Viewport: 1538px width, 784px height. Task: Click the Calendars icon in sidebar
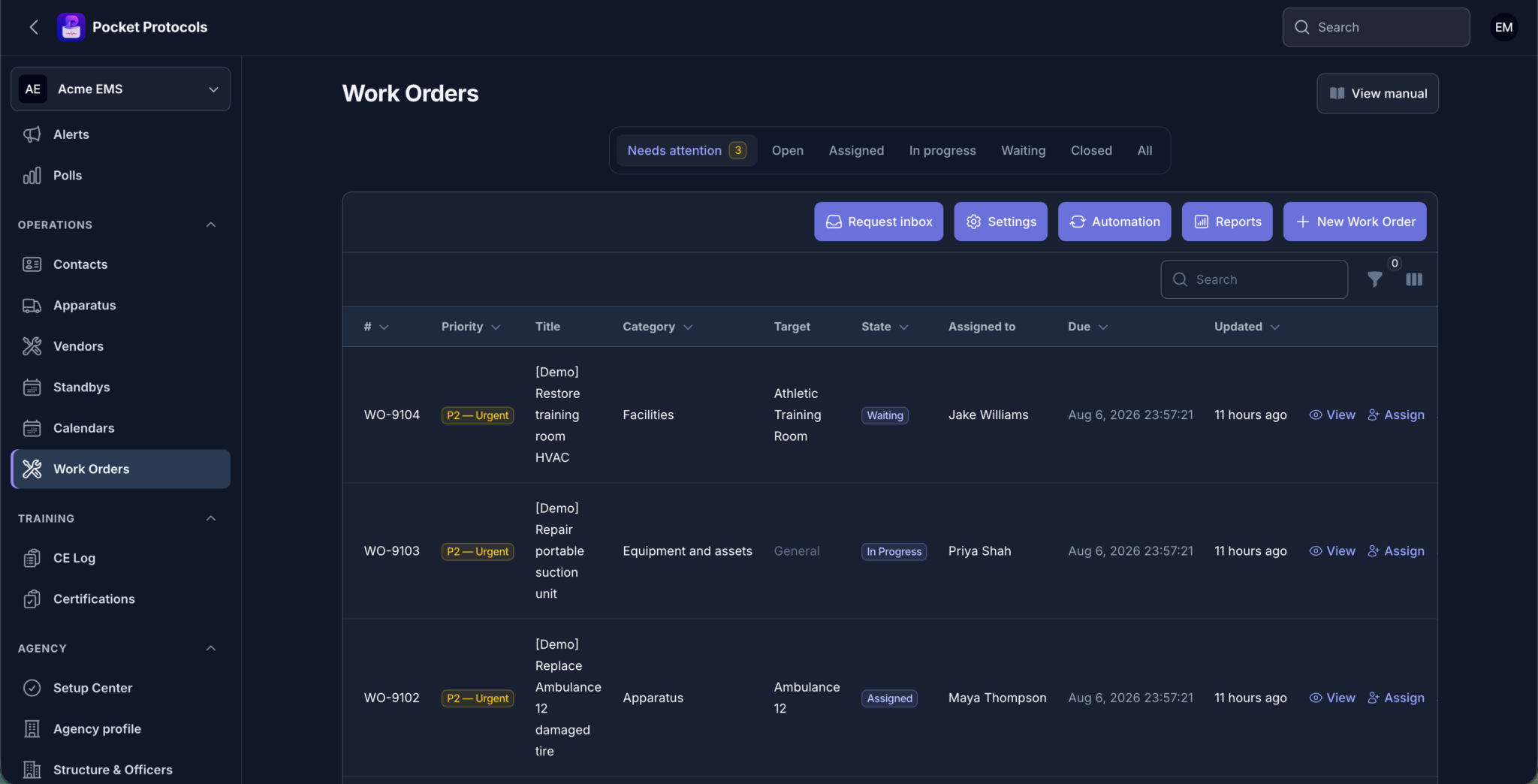[32, 428]
